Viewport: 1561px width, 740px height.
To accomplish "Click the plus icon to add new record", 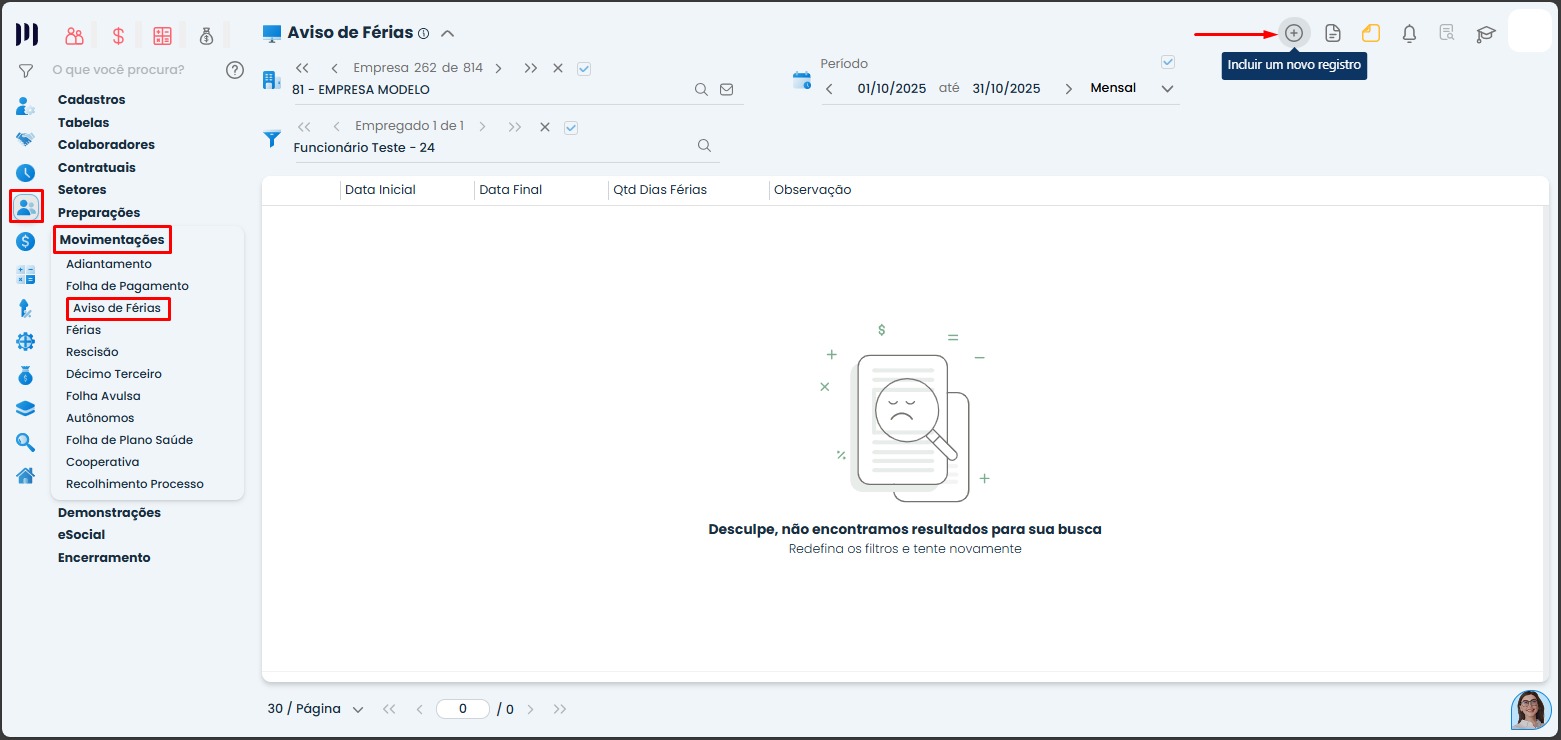I will [1293, 33].
